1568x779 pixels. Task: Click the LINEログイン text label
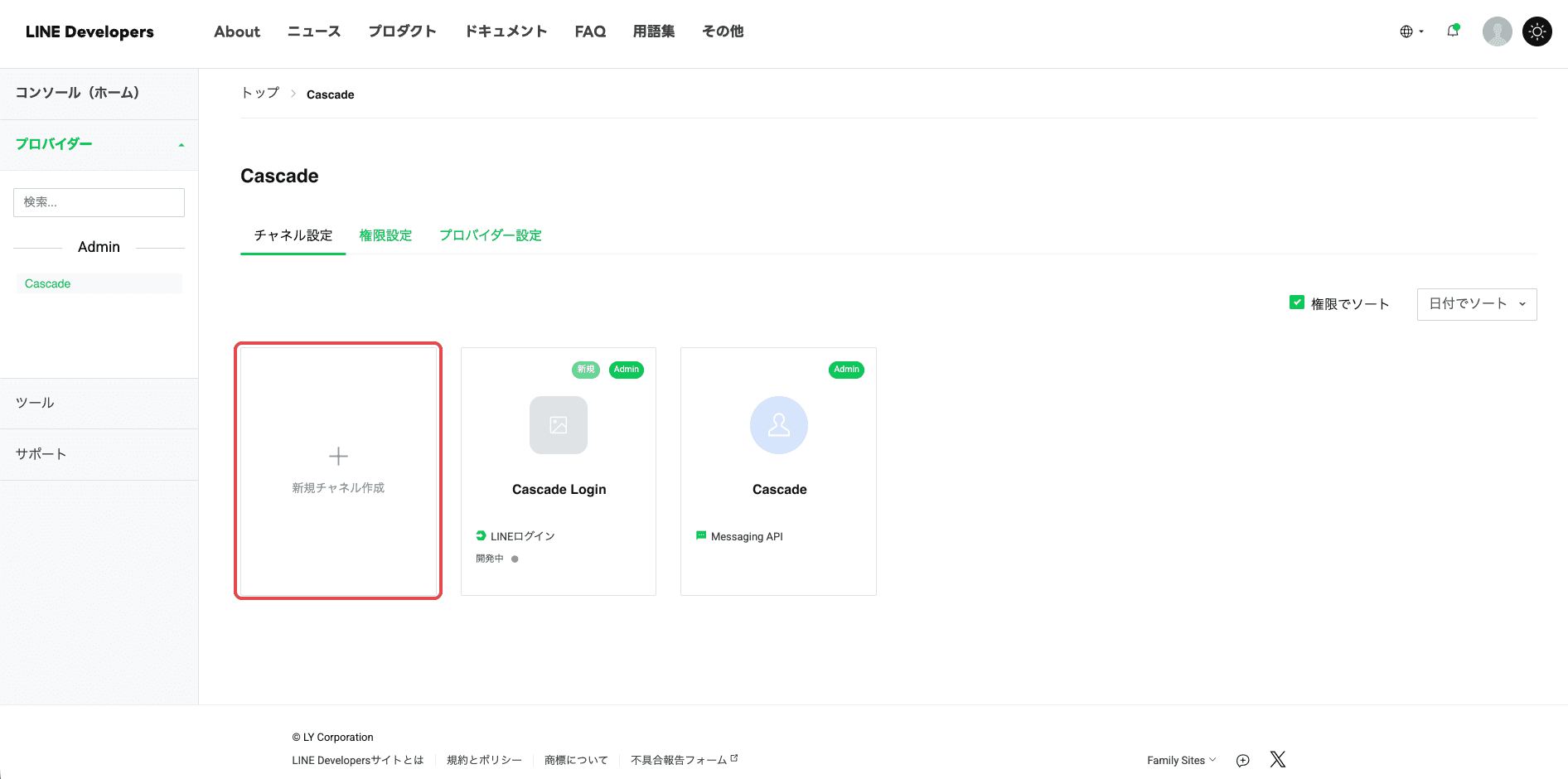click(x=522, y=537)
